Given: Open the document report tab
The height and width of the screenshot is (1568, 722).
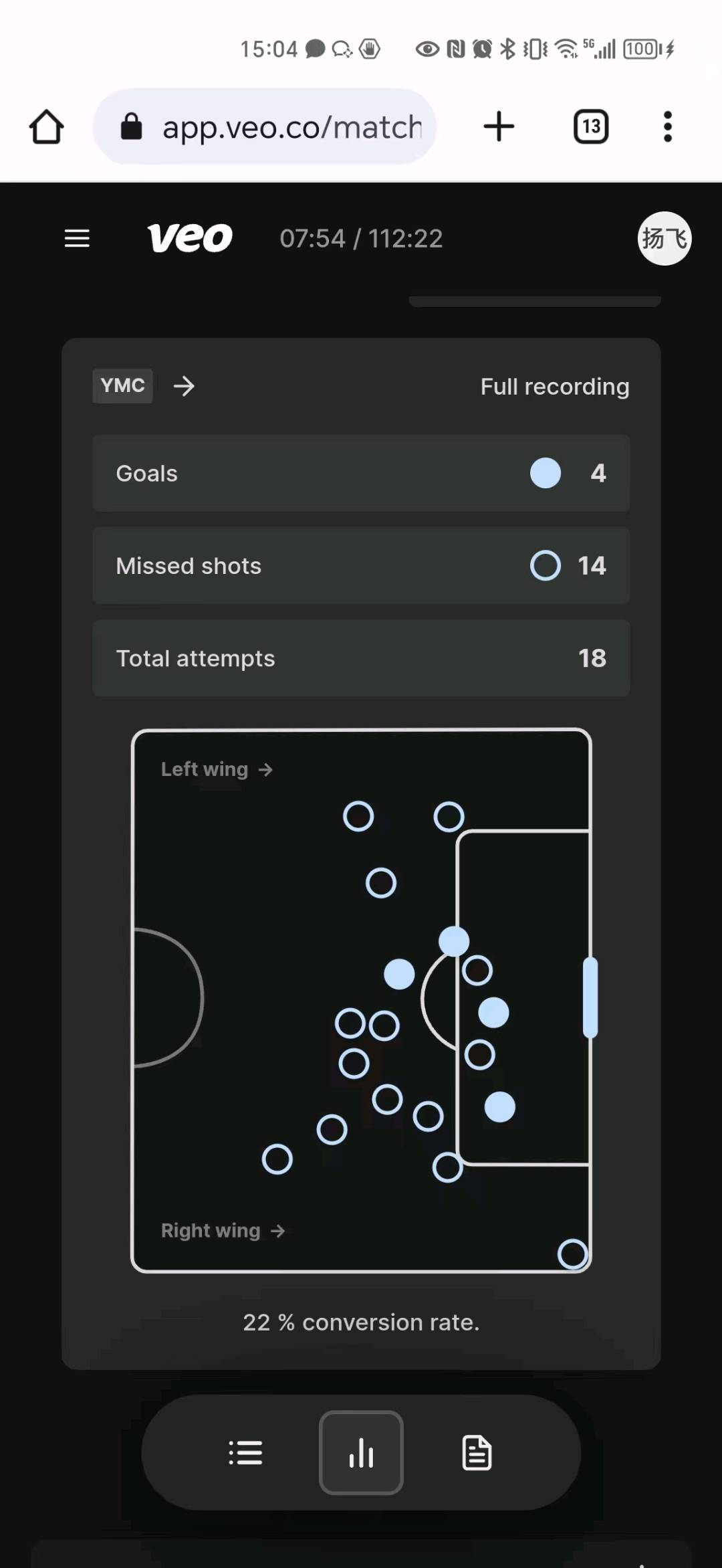Looking at the screenshot, I should (477, 1452).
